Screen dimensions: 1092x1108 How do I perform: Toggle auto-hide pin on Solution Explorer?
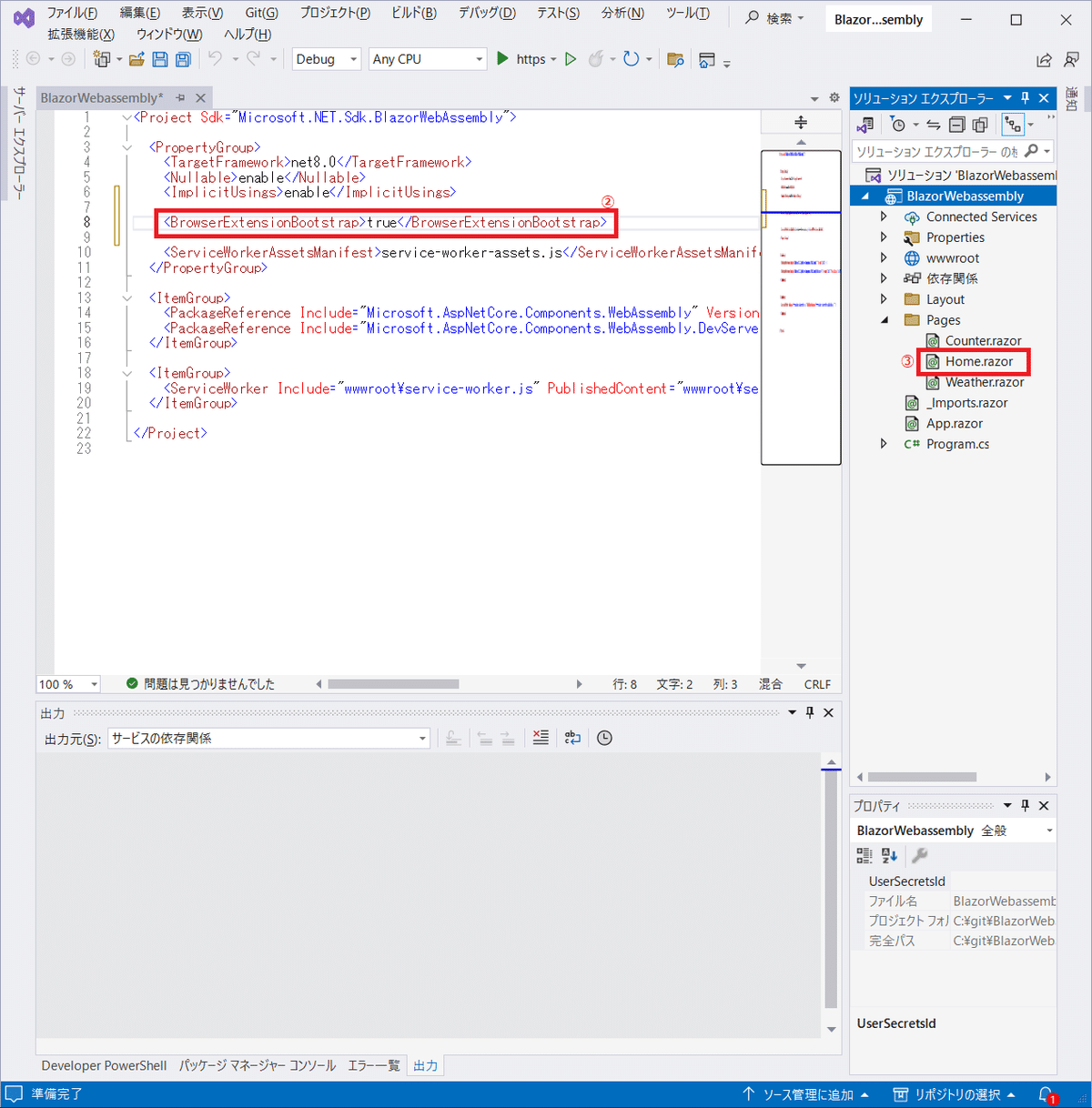(1026, 97)
